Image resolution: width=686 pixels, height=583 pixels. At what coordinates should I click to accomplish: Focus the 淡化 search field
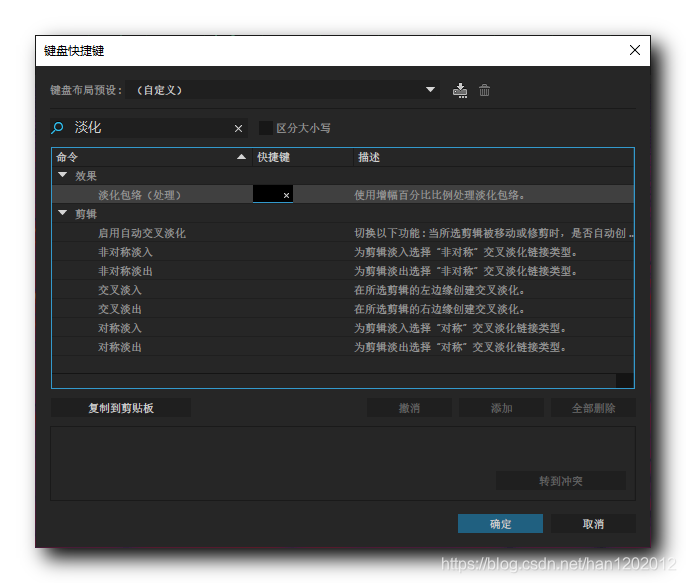tap(151, 128)
